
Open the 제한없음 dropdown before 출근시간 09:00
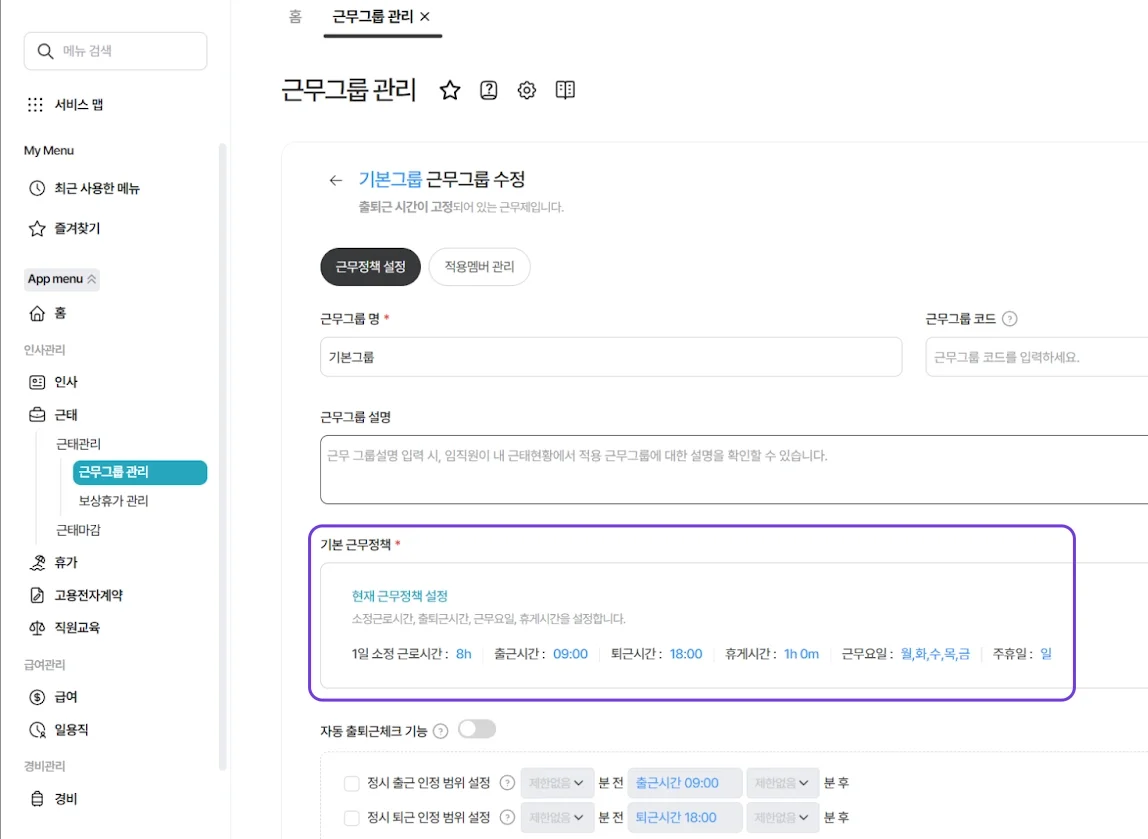pyautogui.click(x=557, y=782)
